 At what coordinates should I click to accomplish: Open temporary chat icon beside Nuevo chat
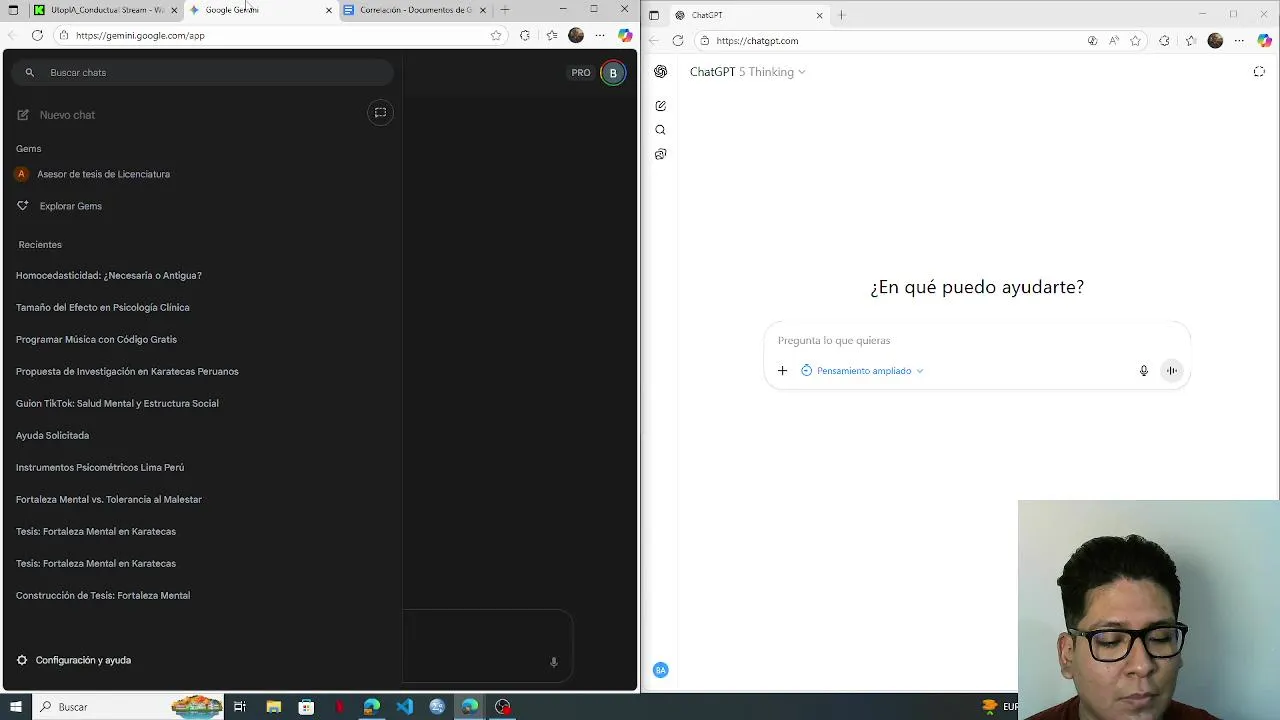(x=380, y=113)
